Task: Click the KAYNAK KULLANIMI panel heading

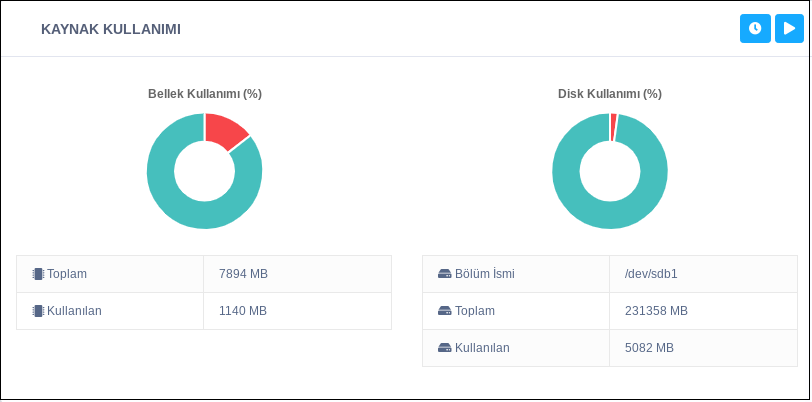Action: click(111, 29)
